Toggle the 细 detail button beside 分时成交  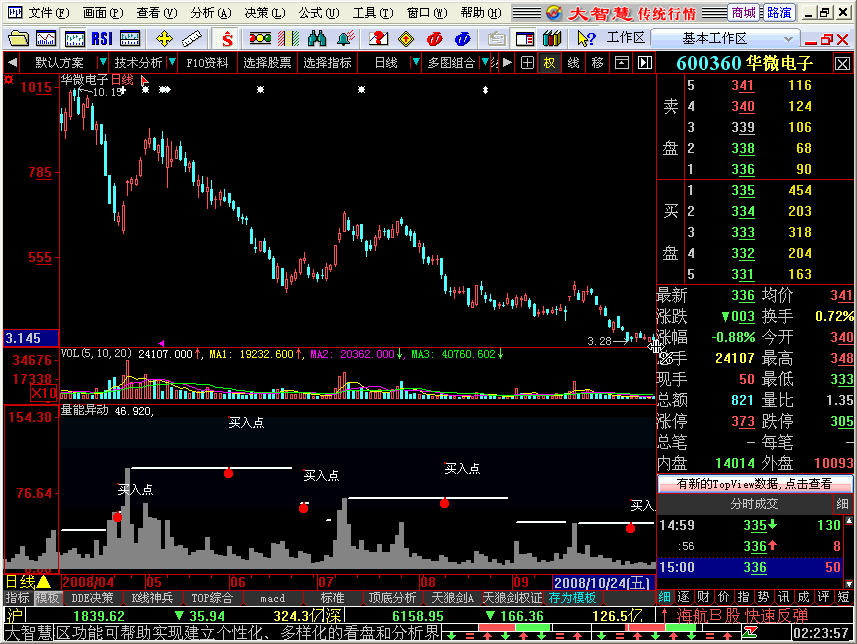click(842, 504)
